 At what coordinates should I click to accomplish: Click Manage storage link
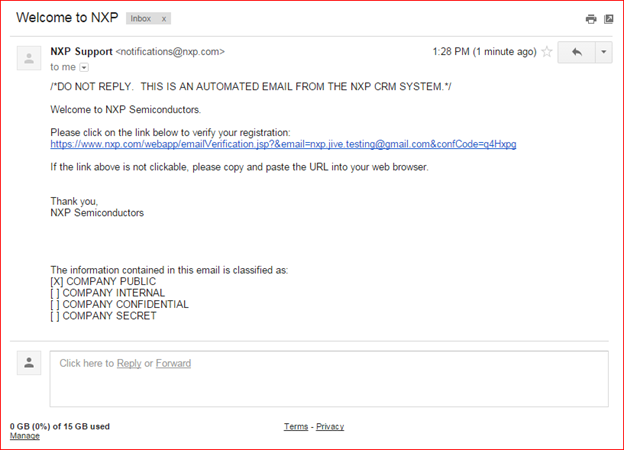pyautogui.click(x=25, y=436)
